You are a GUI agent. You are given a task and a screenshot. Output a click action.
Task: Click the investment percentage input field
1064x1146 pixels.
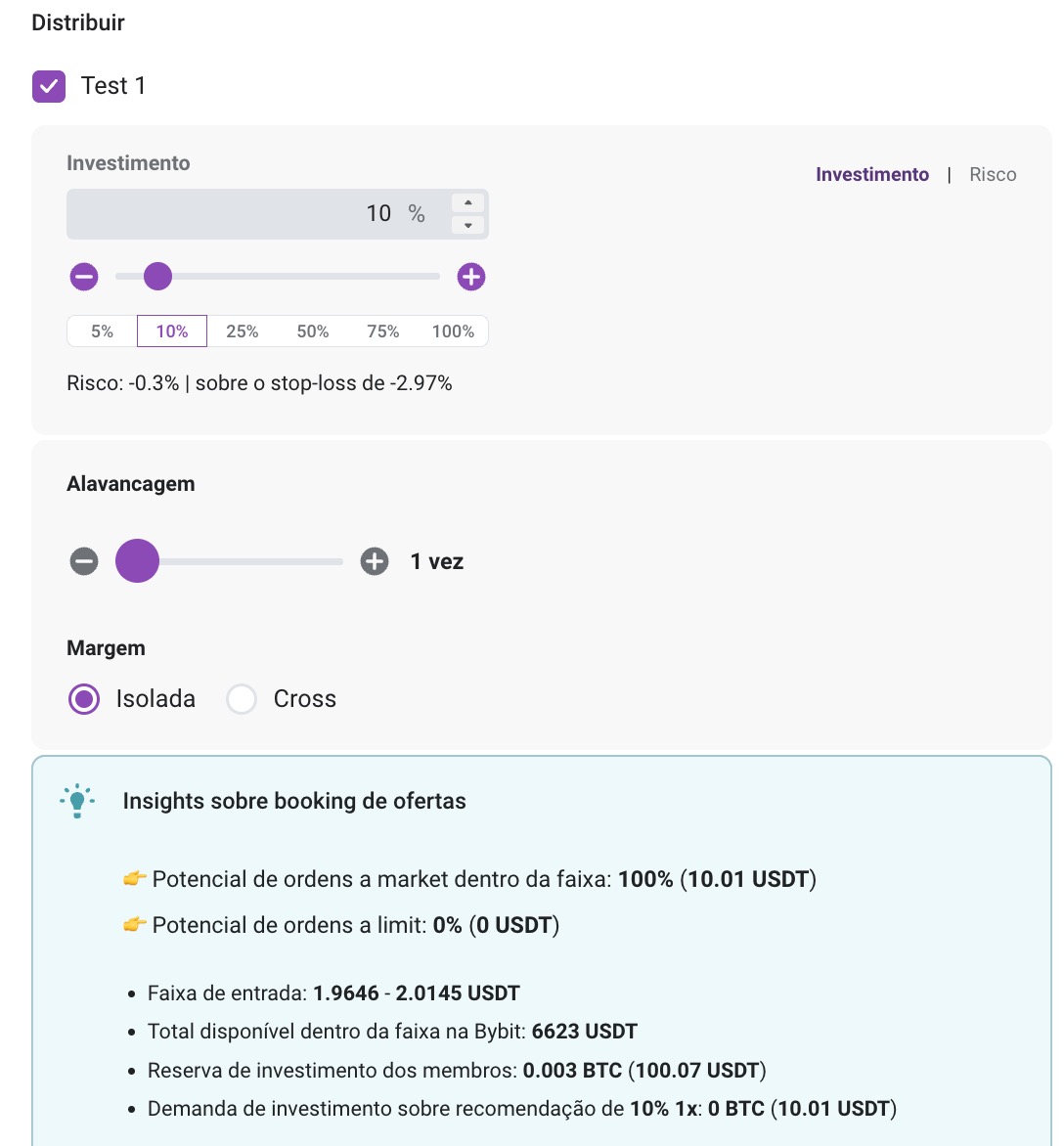click(x=259, y=214)
